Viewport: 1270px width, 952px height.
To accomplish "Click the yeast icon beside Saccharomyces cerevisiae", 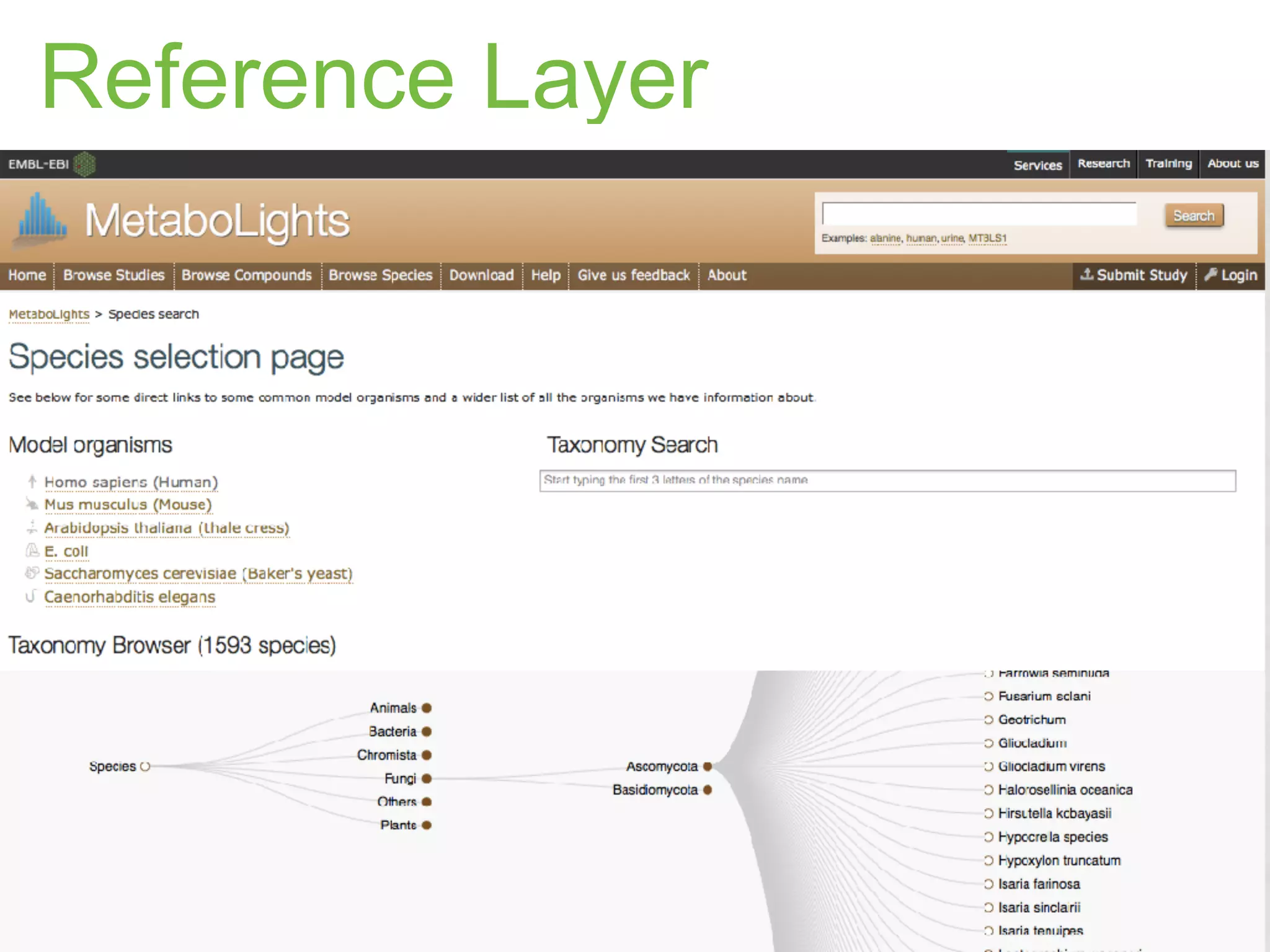I will coord(32,573).
